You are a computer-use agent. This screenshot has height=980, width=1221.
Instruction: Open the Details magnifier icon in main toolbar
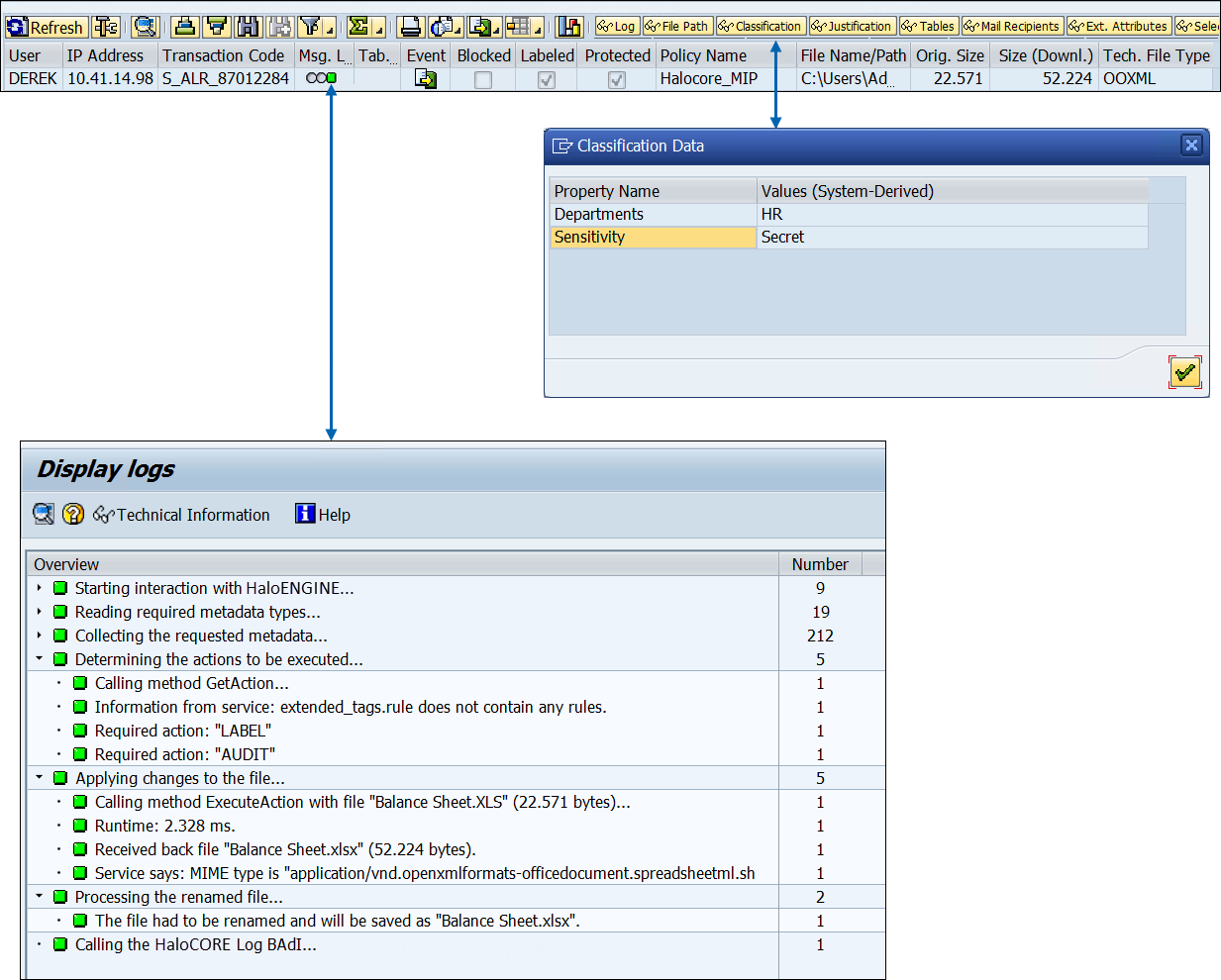[146, 27]
